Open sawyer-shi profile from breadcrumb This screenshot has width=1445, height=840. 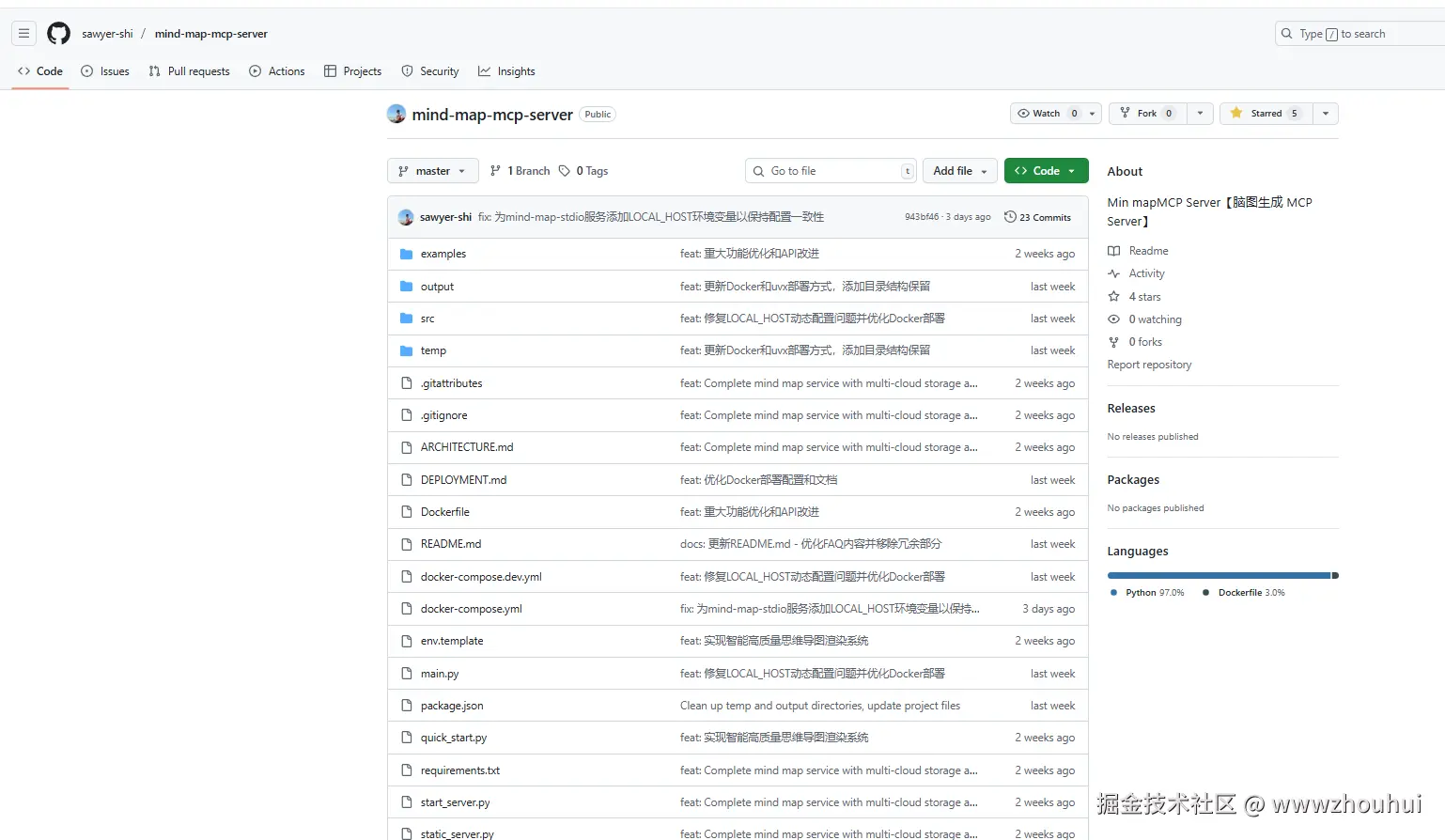click(x=107, y=34)
